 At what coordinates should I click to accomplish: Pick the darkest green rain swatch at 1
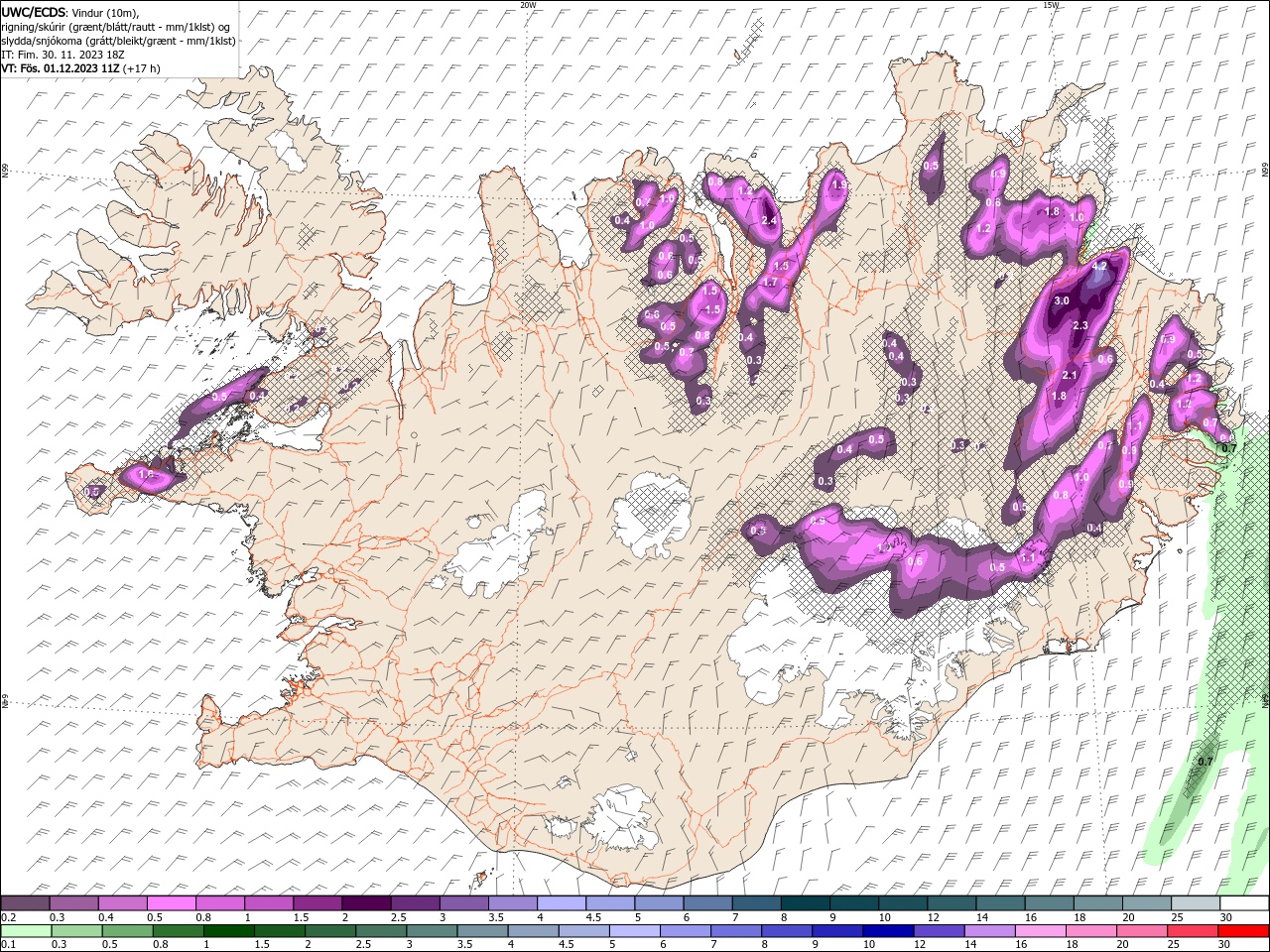click(228, 931)
